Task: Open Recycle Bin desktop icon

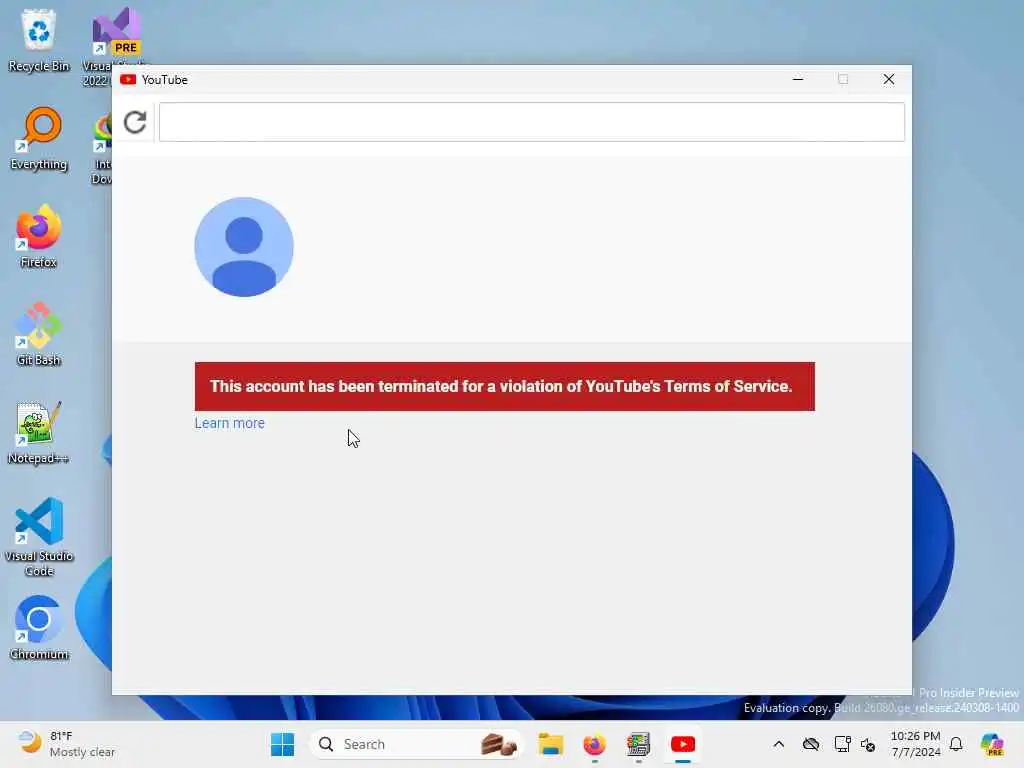Action: (x=39, y=40)
